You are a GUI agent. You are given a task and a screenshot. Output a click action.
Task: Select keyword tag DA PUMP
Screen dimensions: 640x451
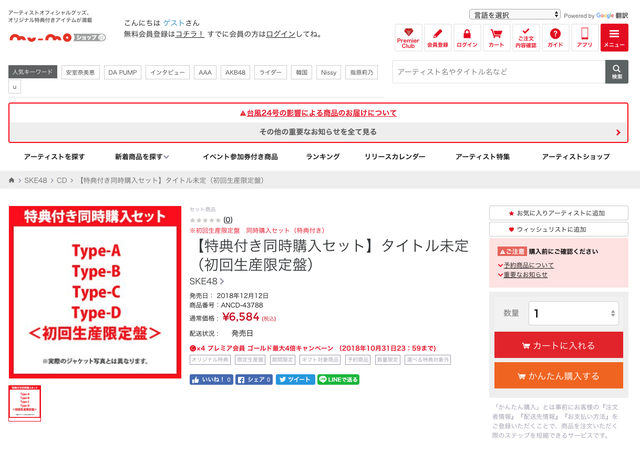[122, 72]
